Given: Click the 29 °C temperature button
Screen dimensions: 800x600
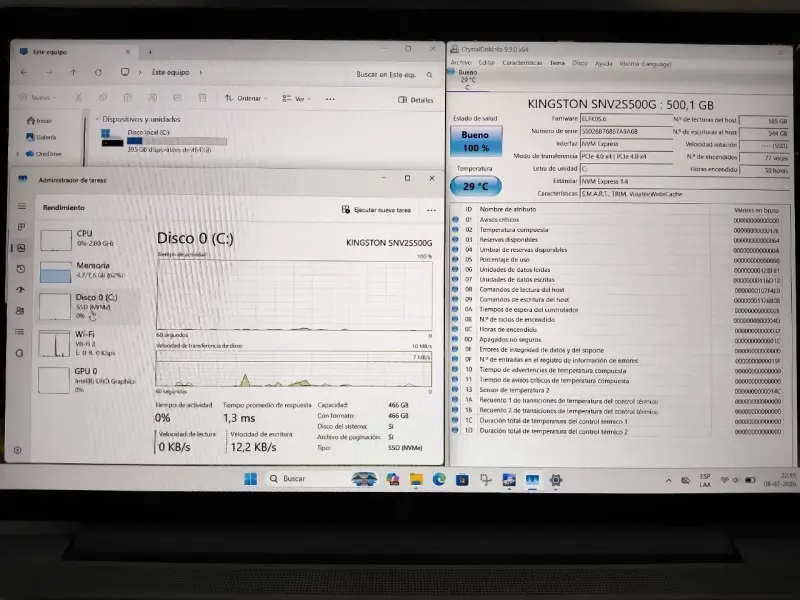Looking at the screenshot, I should point(476,186).
